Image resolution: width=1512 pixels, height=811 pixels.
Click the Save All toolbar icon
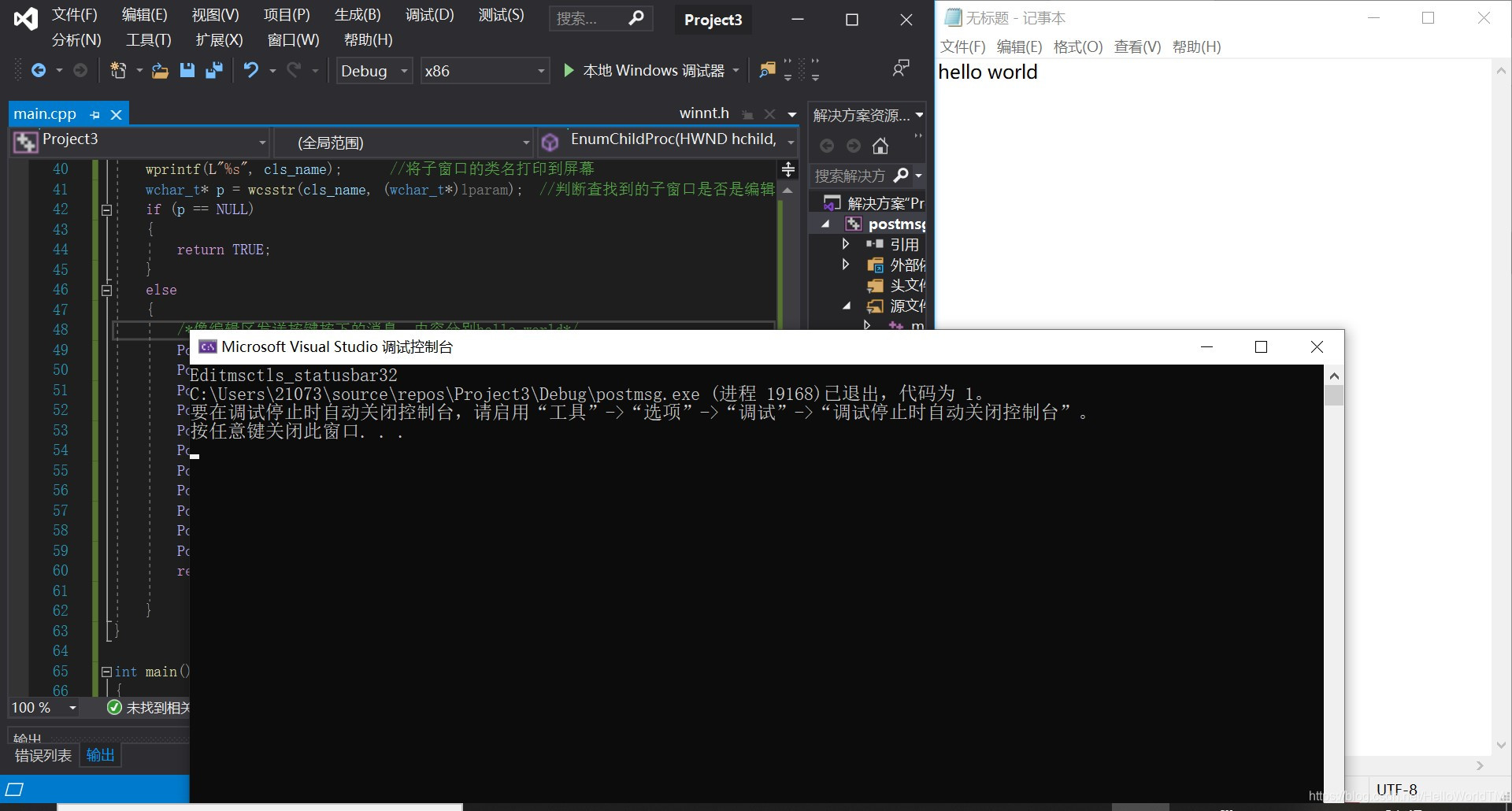click(213, 71)
